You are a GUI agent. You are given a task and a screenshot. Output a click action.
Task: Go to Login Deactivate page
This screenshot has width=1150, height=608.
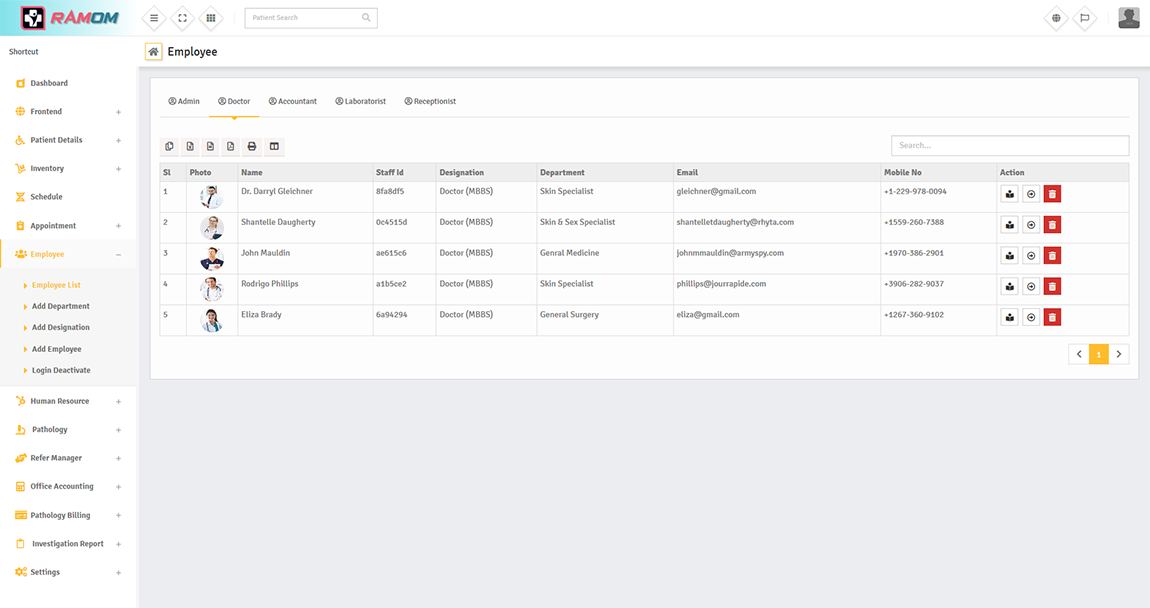click(61, 370)
